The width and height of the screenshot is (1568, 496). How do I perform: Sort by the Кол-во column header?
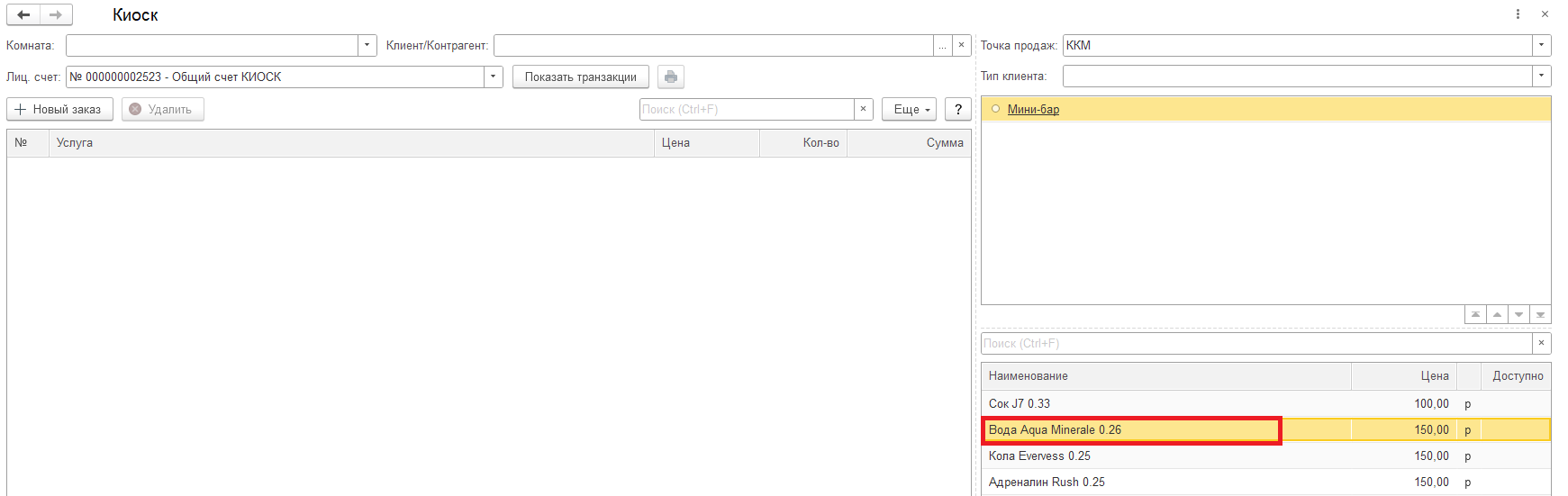[803, 143]
